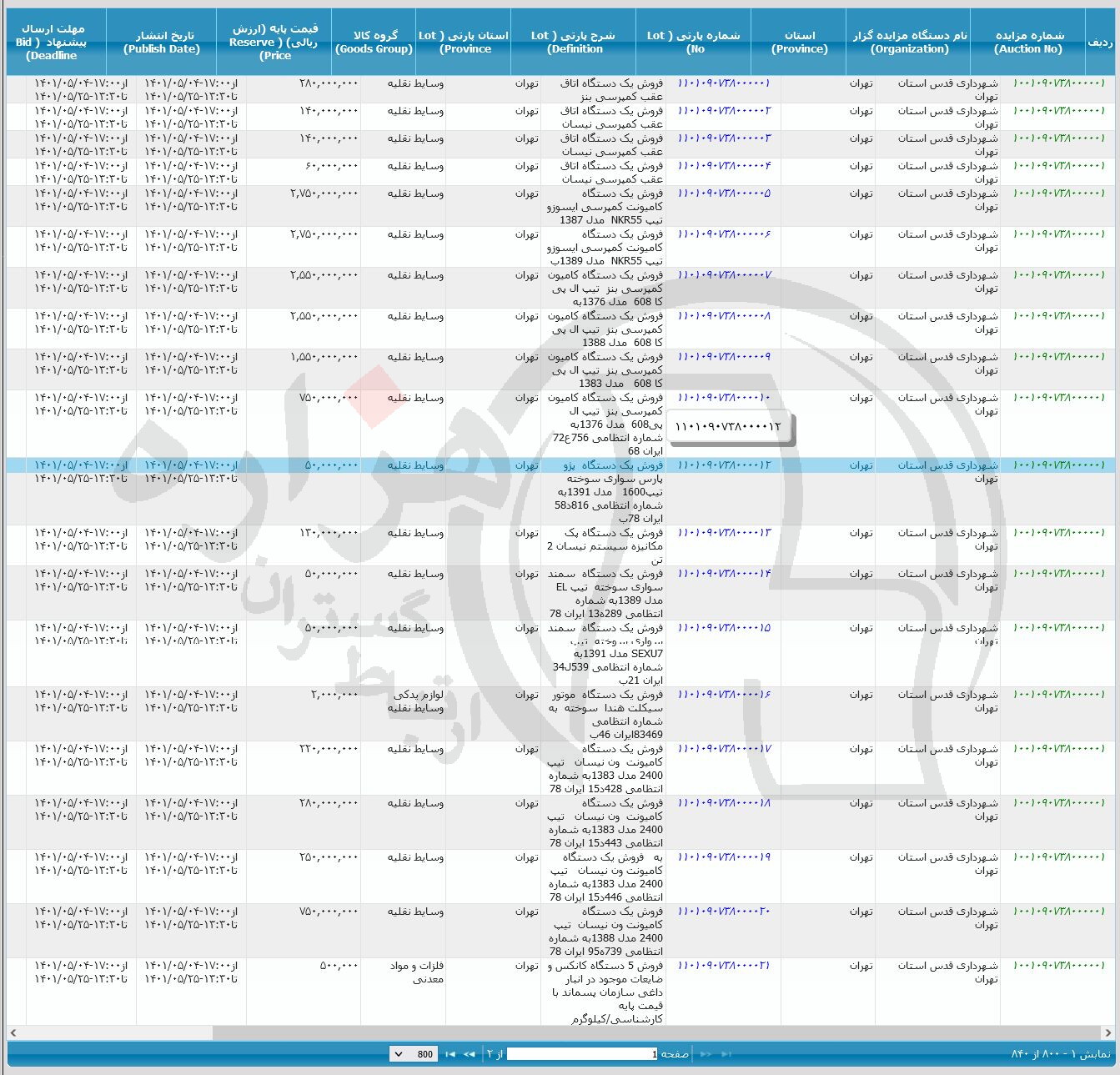1120x1075 pixels.
Task: Select lot description of Isuzu NKR55 model 1389
Action: point(605,248)
